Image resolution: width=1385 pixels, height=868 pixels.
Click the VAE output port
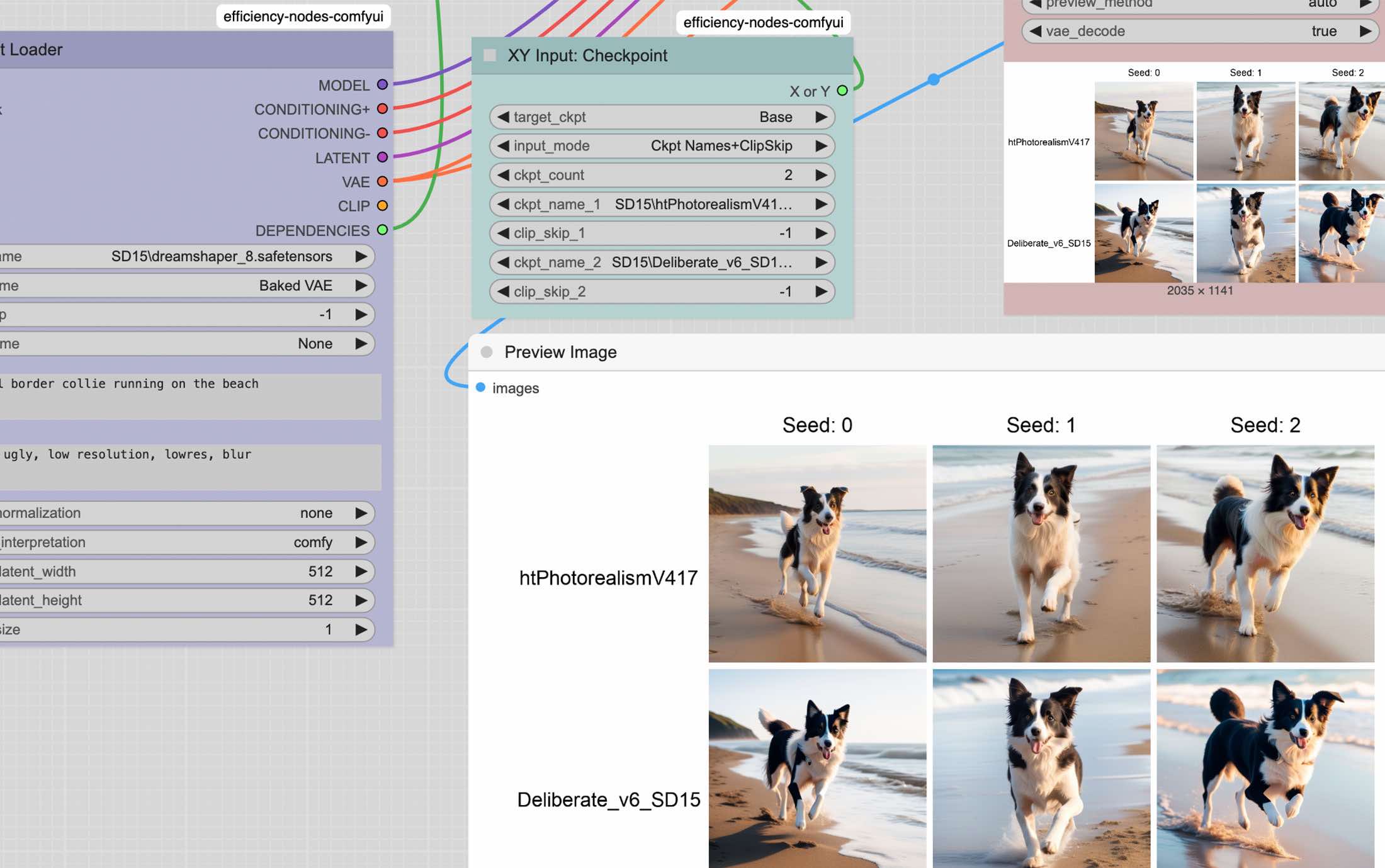[x=382, y=181]
